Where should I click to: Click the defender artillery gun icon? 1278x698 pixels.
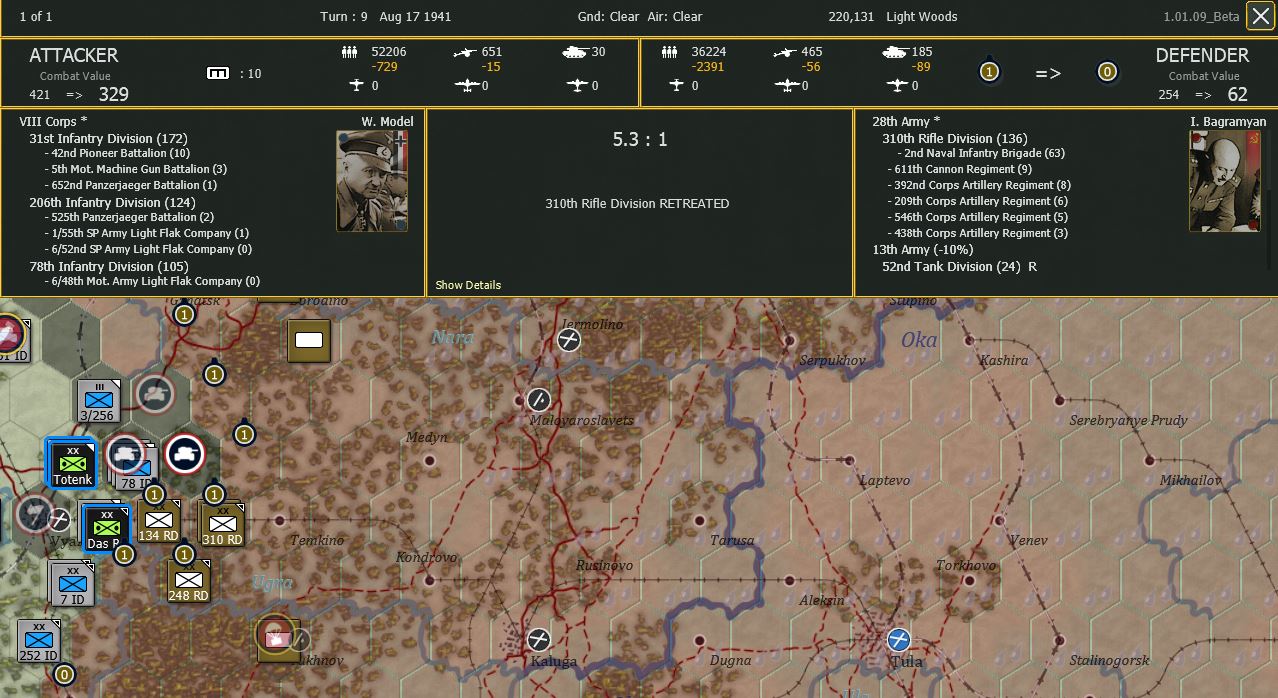(x=784, y=52)
